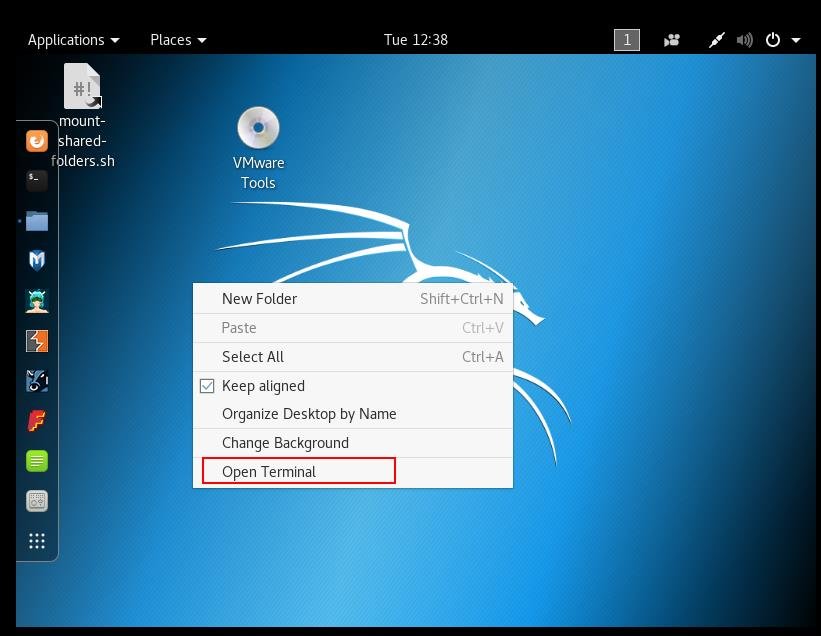Viewport: 821px width, 636px height.
Task: Choose New Folder from context menu
Action: [x=353, y=299]
